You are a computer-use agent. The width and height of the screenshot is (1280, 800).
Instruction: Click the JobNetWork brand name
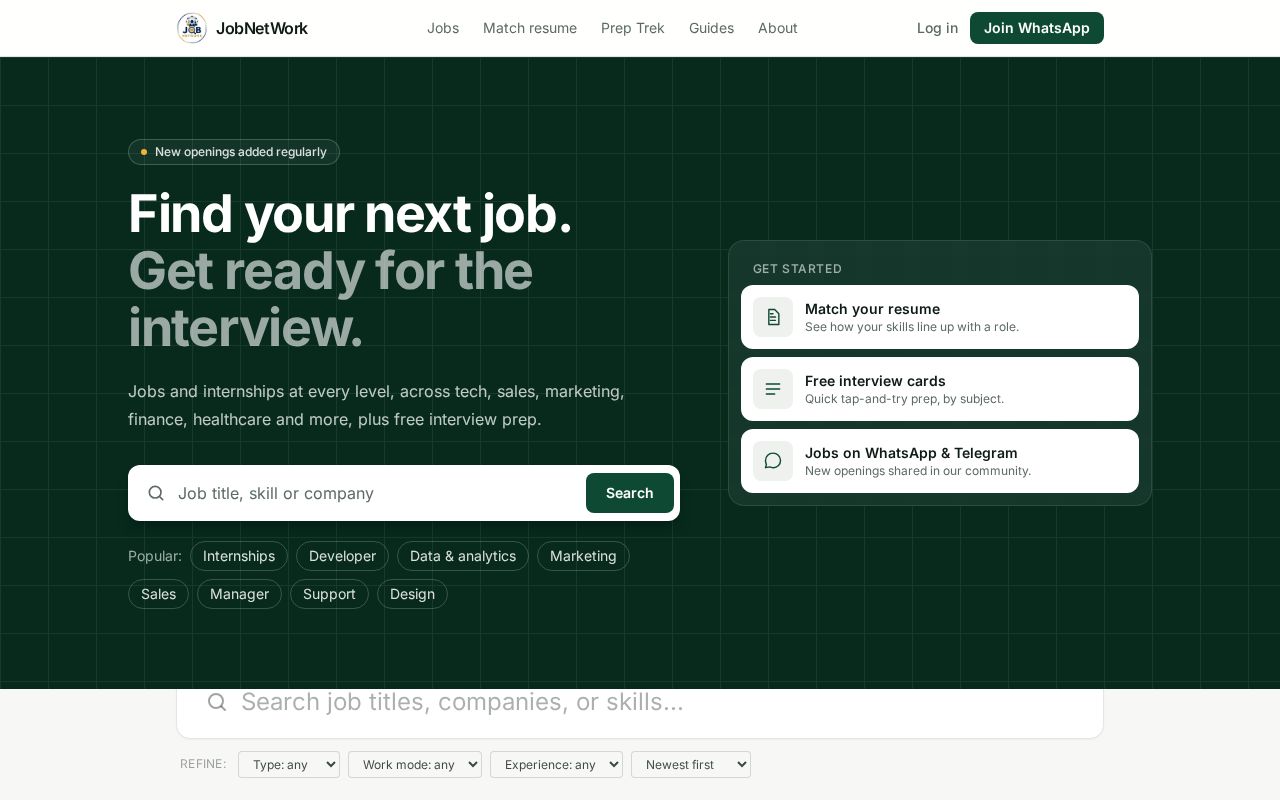[x=262, y=28]
